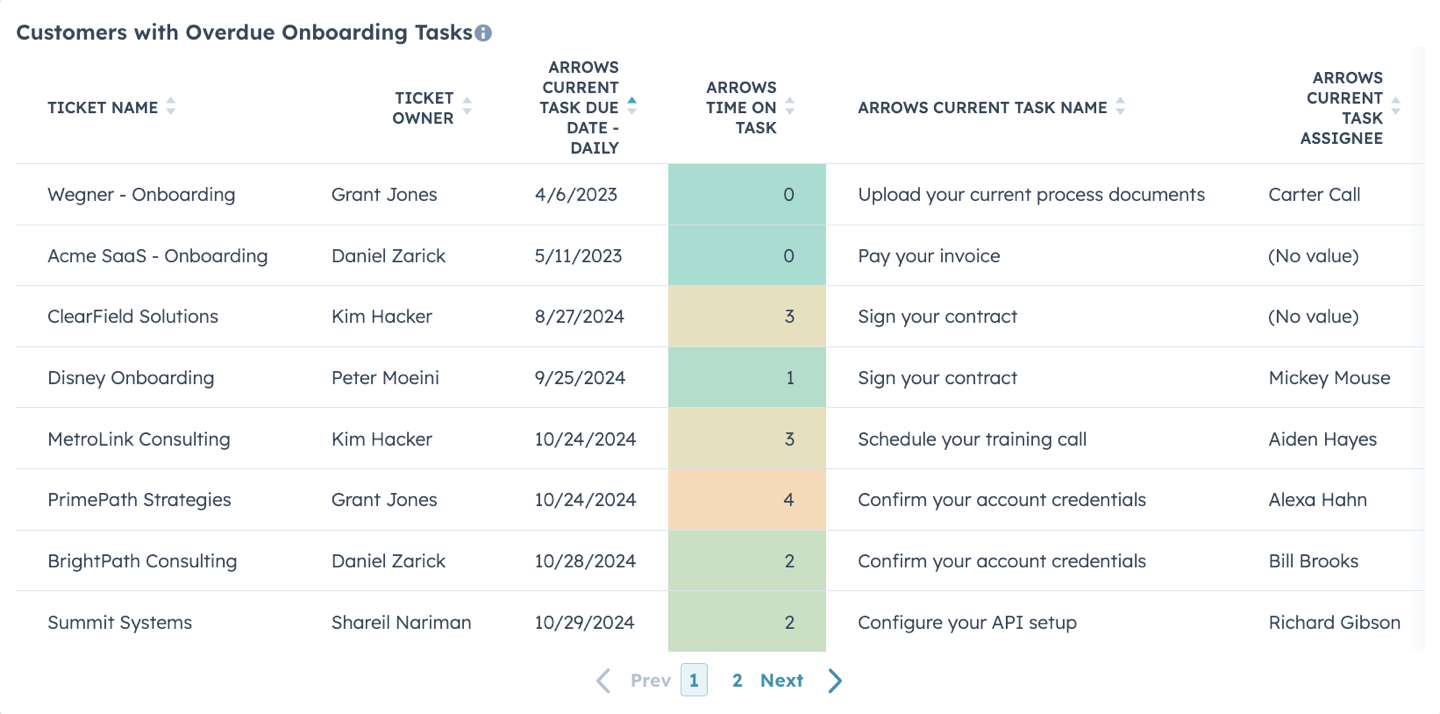The width and height of the screenshot is (1440, 714).
Task: Click the ClearField Solutions ticket name
Action: [x=133, y=317]
